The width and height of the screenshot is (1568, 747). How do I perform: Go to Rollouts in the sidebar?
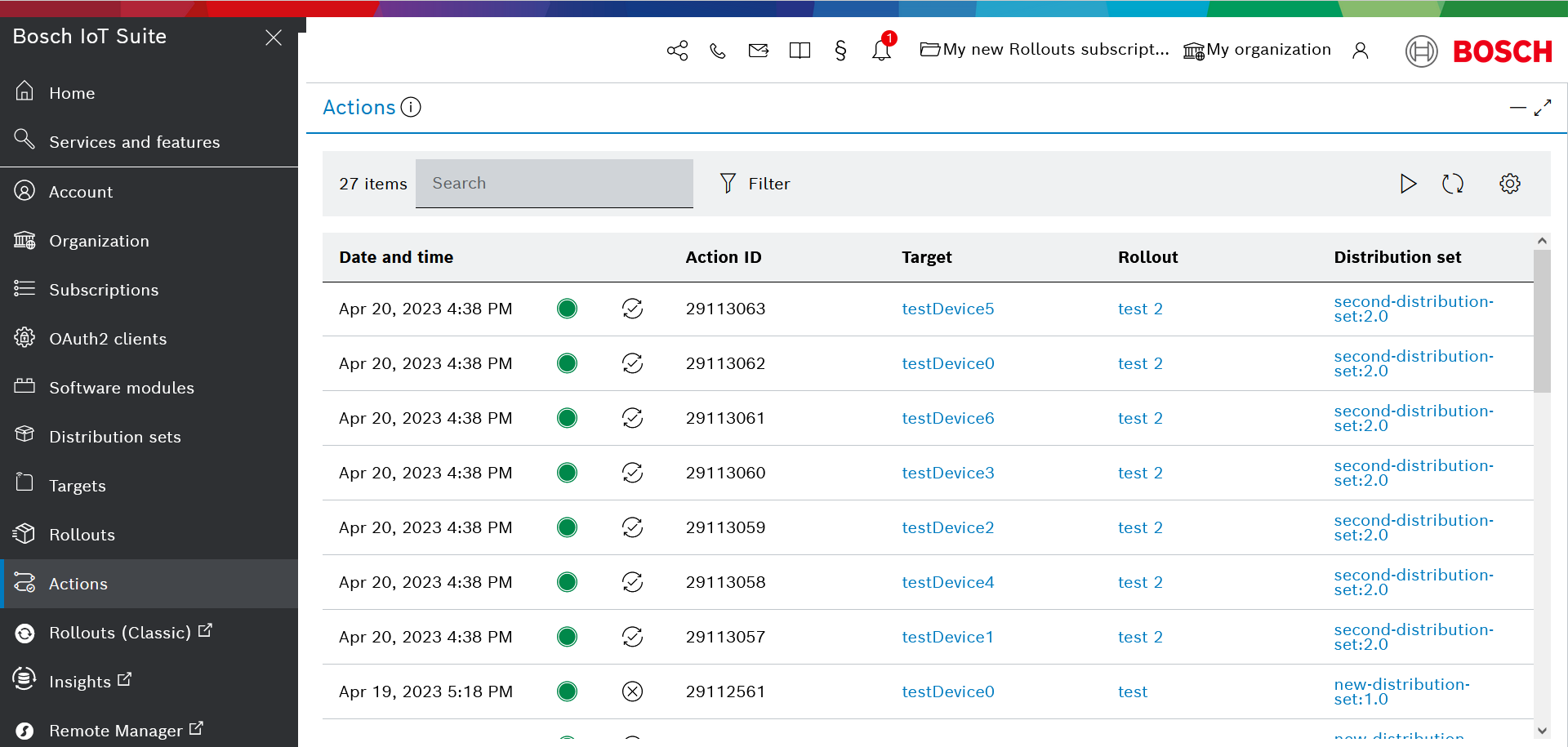coord(82,535)
